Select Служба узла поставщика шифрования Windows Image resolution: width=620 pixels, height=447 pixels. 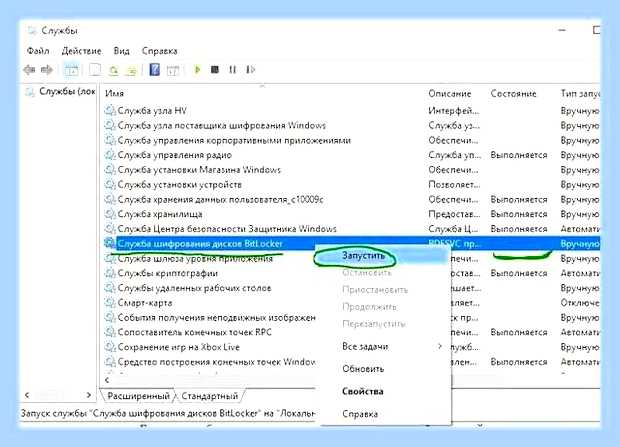pyautogui.click(x=221, y=126)
